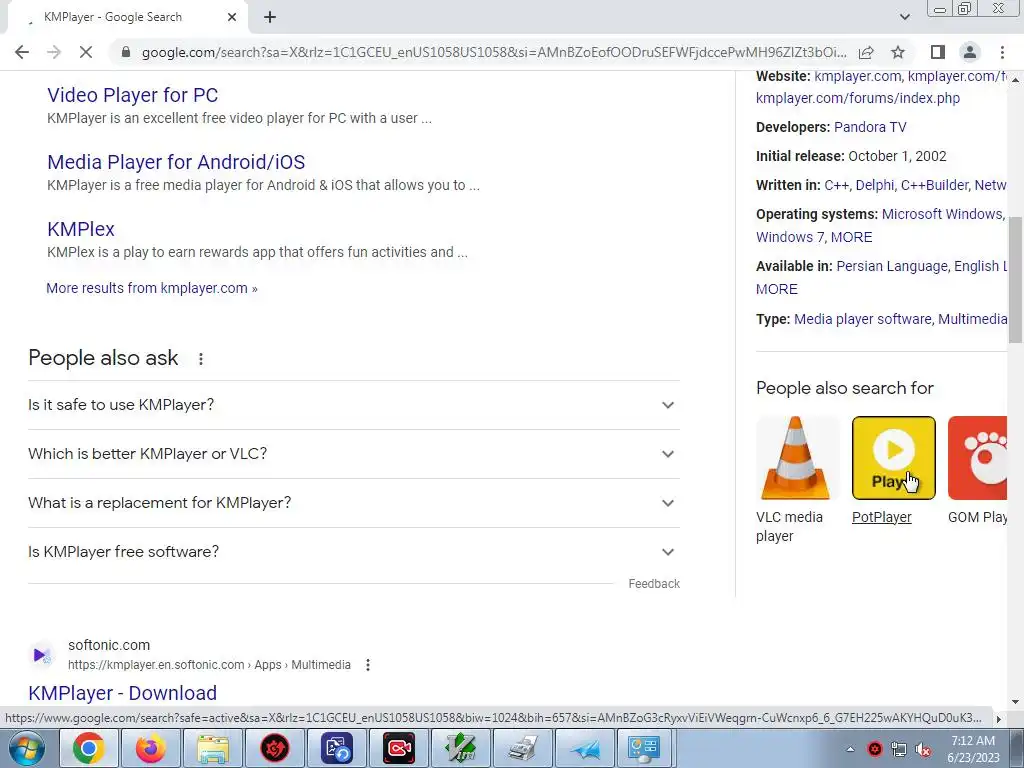Open the tab search dropdown arrow

pyautogui.click(x=904, y=17)
